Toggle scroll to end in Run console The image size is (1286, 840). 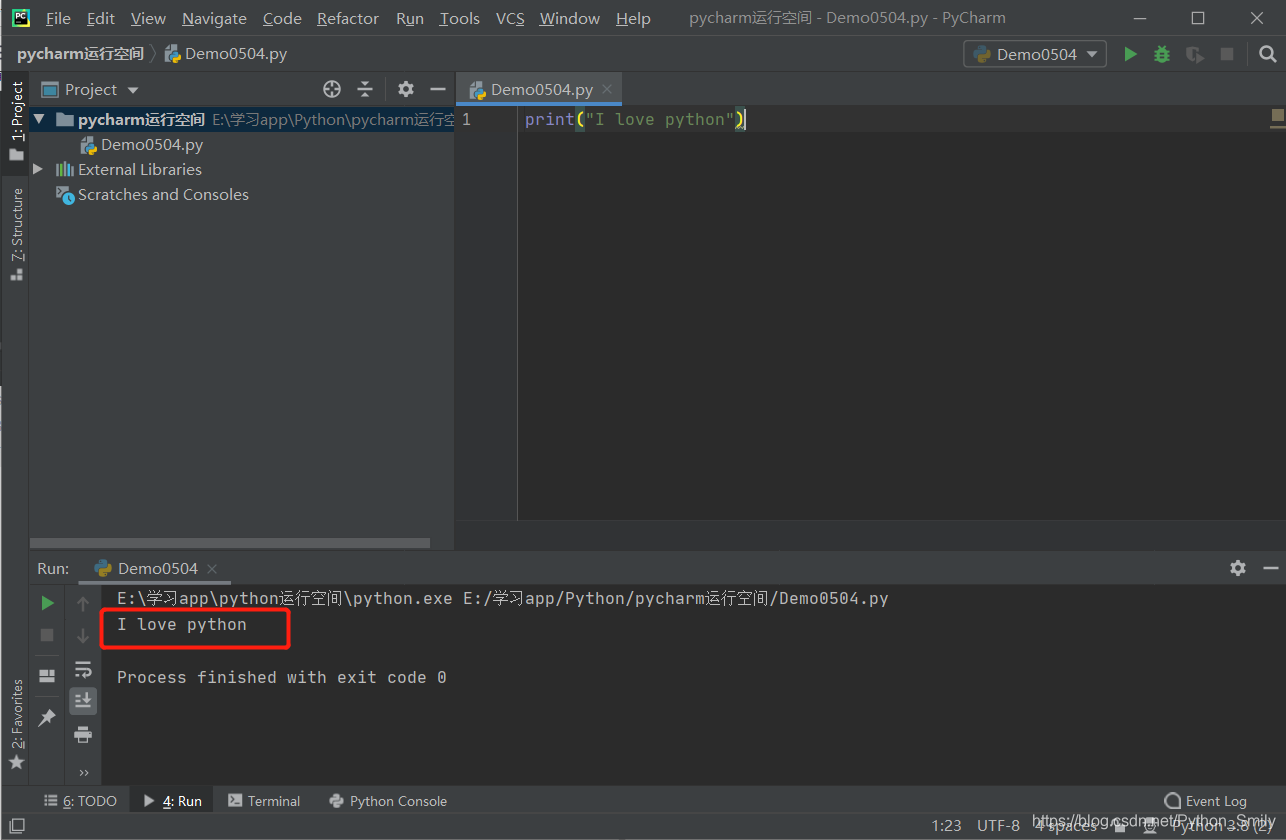[83, 700]
